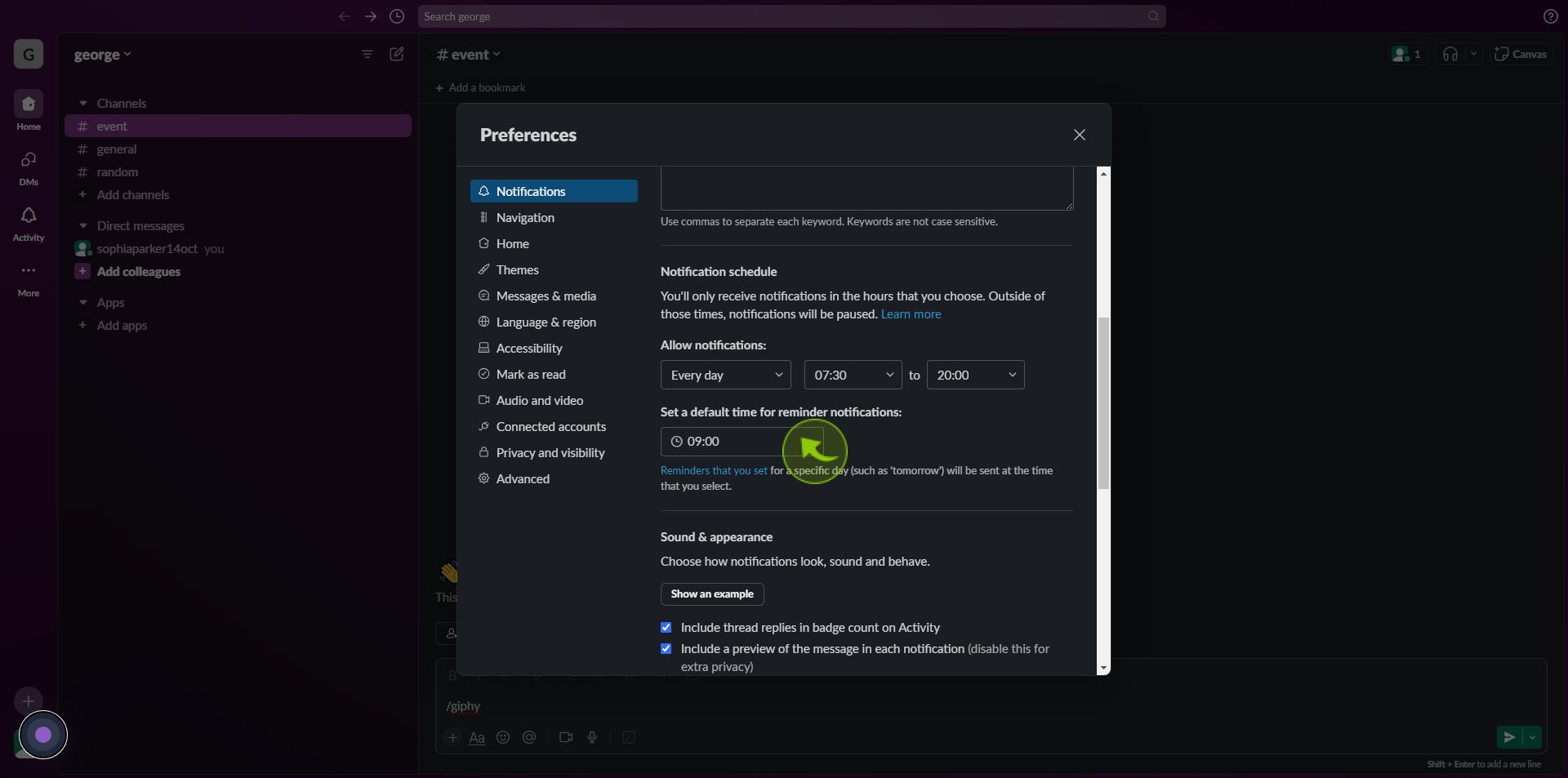1568x778 pixels.
Task: Select Themes preferences tab
Action: pos(554,269)
